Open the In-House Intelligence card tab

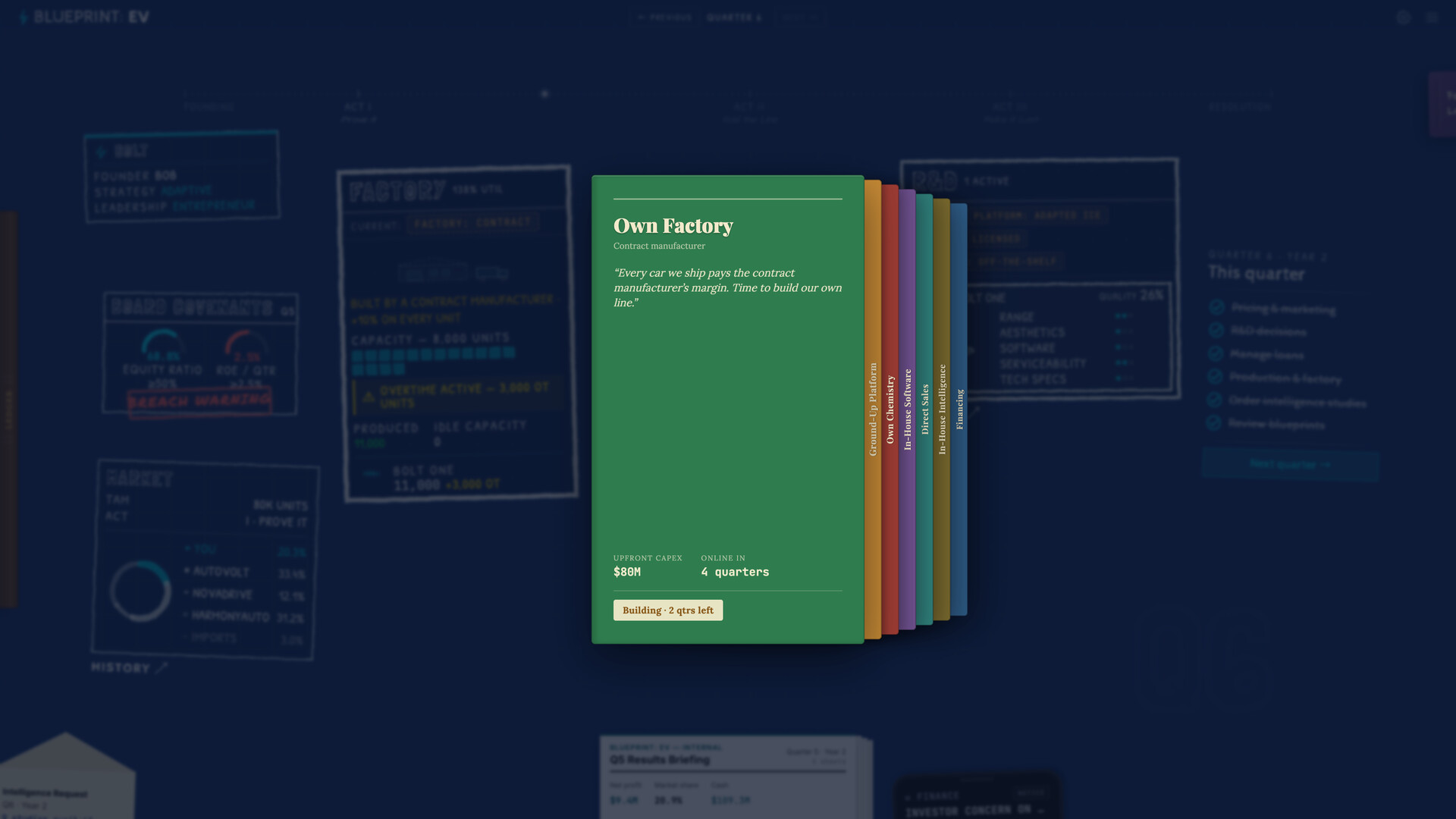(x=942, y=409)
